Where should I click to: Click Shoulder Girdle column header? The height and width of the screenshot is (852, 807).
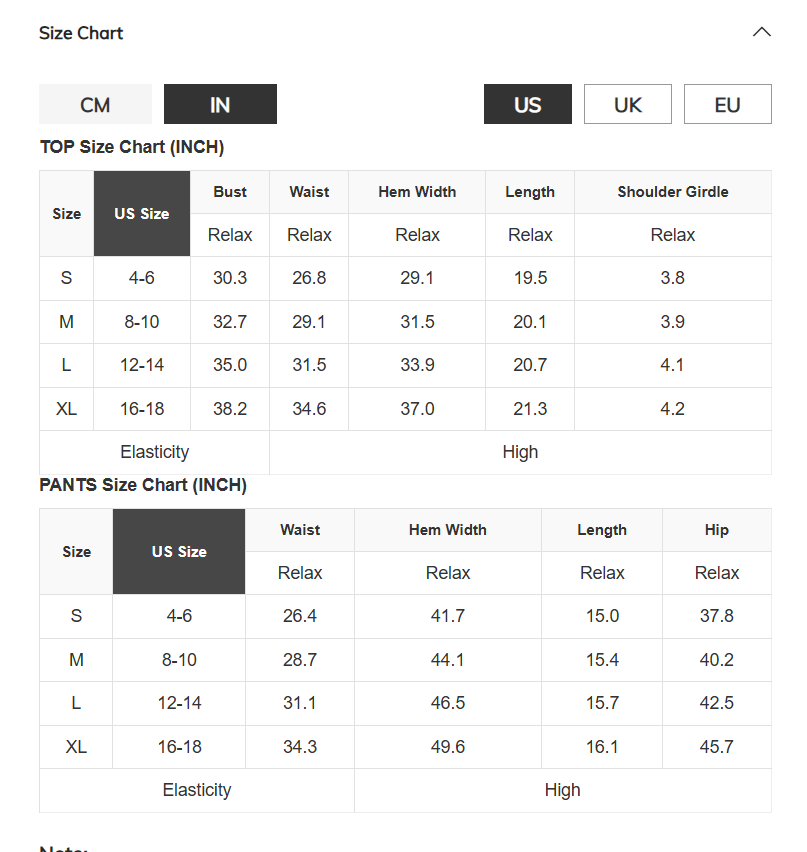click(673, 192)
